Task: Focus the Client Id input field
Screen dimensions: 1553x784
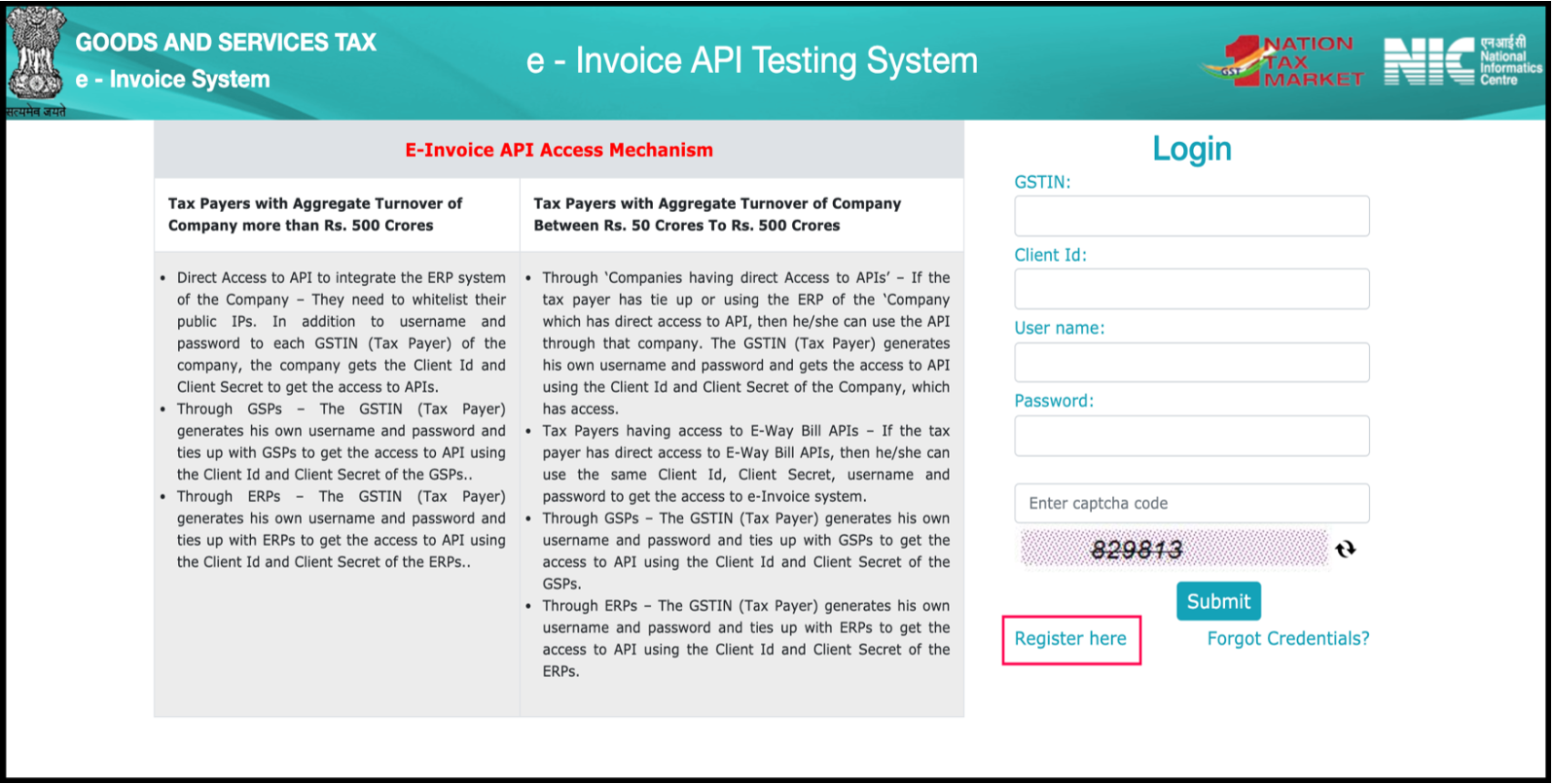Action: point(1192,289)
